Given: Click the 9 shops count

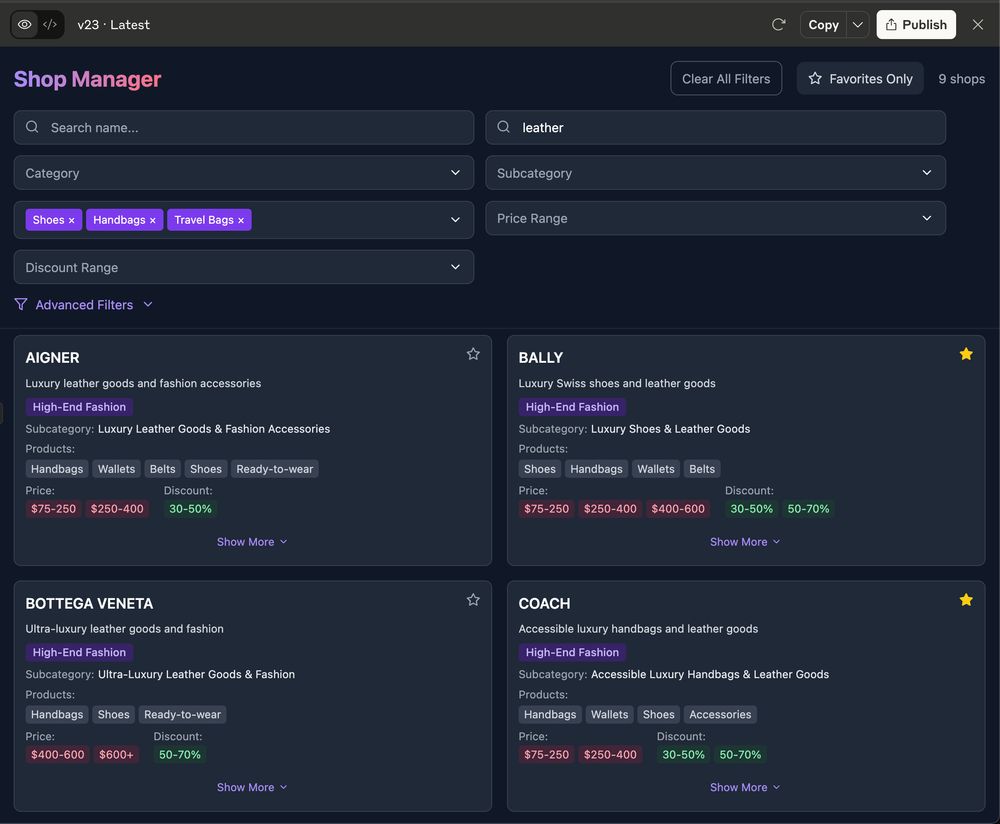Looking at the screenshot, I should click(x=961, y=79).
